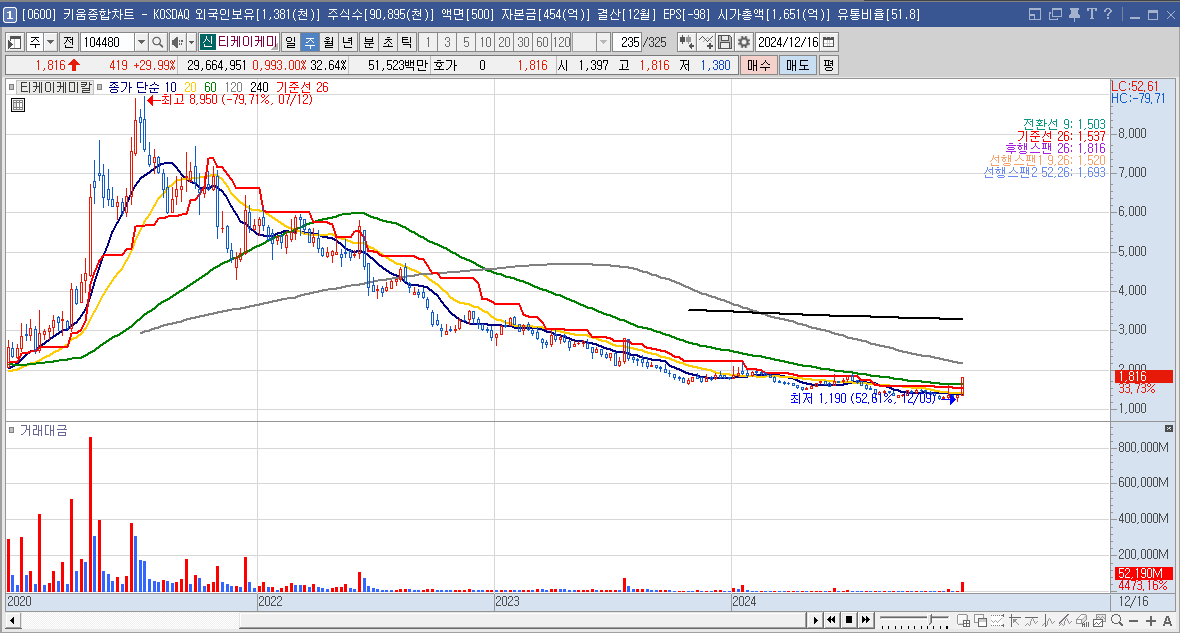Select the 초 second period toggle
The image size is (1180, 633).
point(388,42)
